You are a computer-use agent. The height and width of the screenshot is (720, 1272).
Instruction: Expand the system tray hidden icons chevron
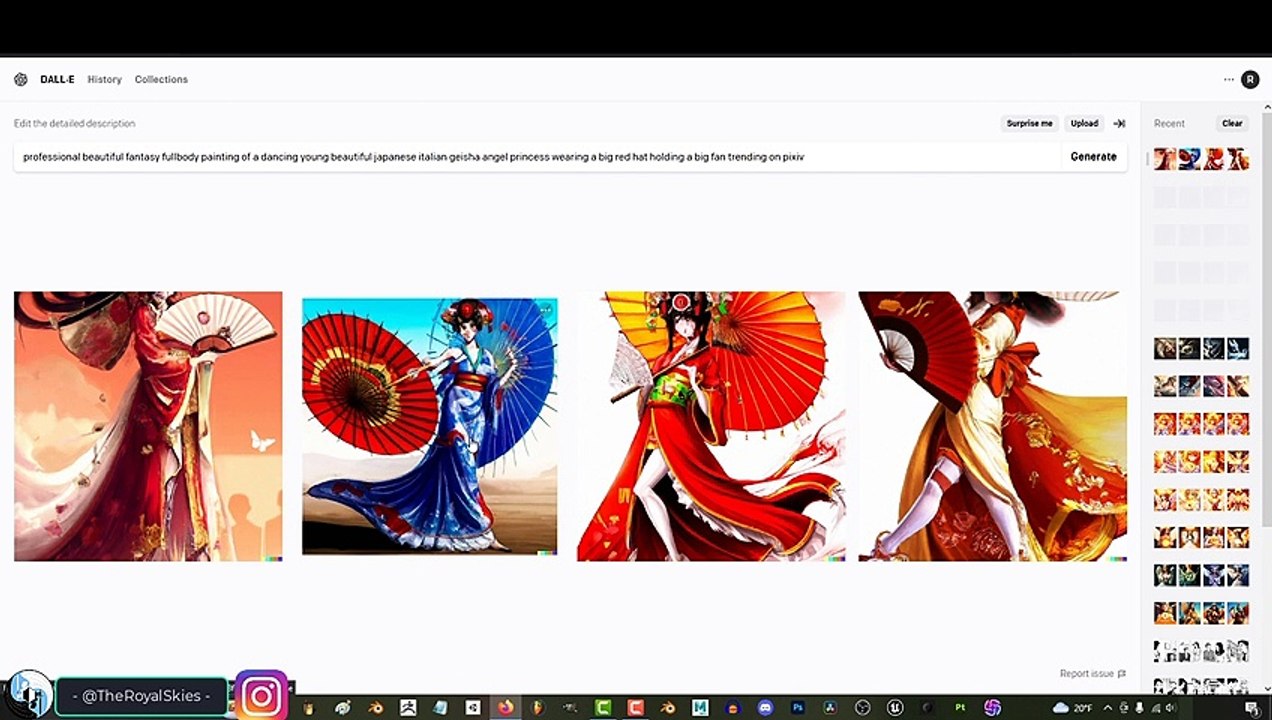[1107, 708]
